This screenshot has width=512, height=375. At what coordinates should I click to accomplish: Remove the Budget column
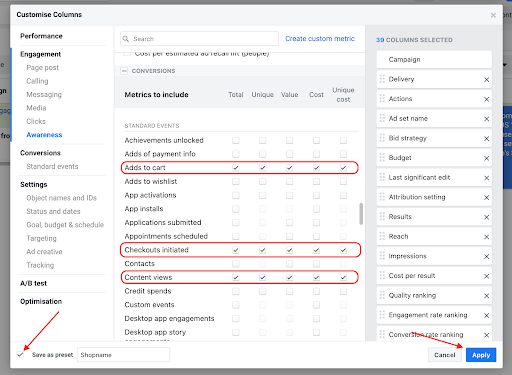click(486, 158)
